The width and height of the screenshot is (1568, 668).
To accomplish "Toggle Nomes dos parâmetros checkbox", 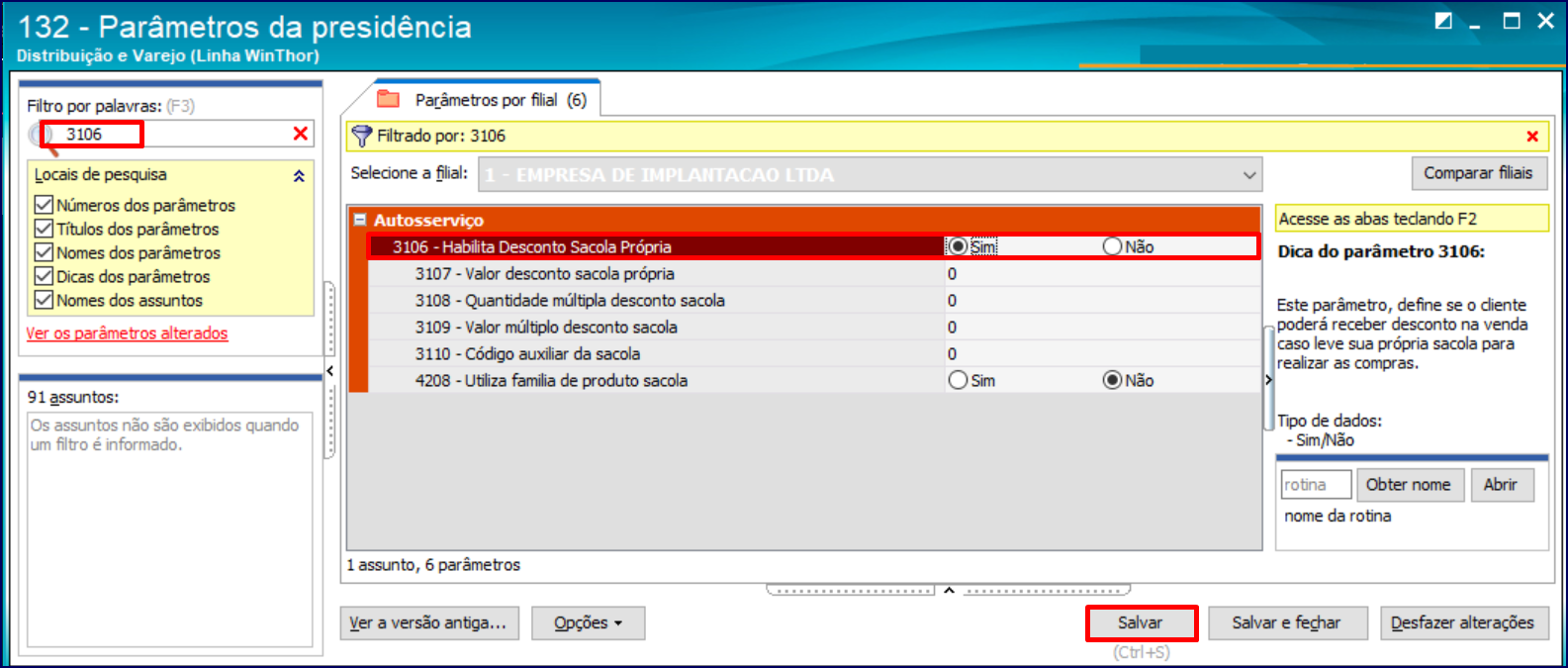I will pyautogui.click(x=44, y=252).
